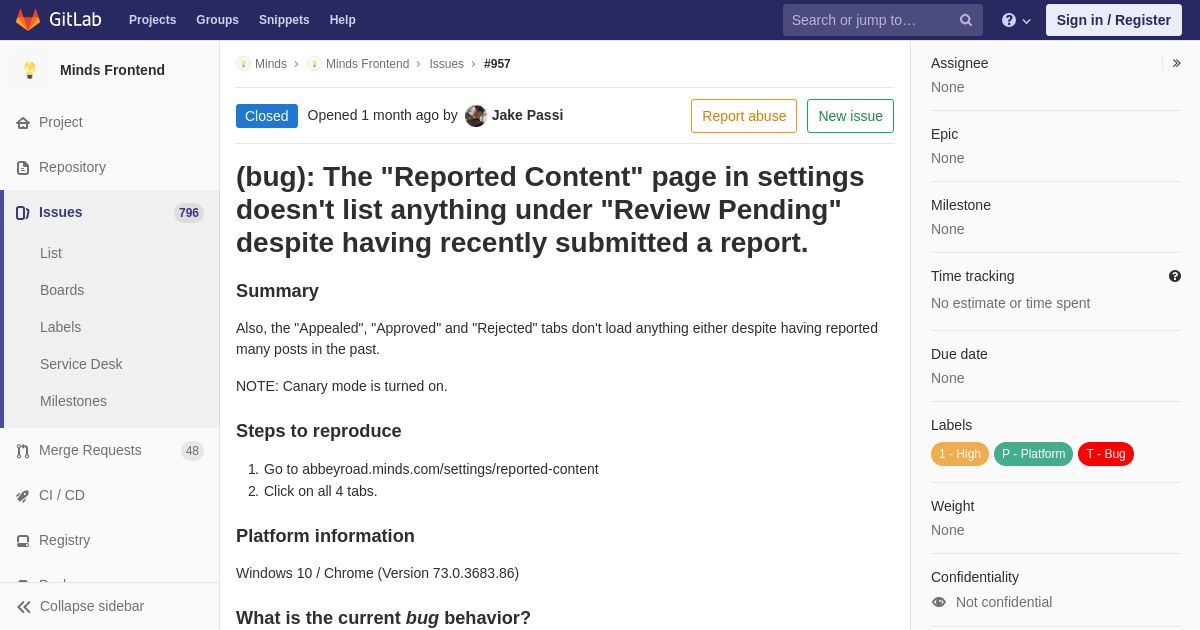Image resolution: width=1200 pixels, height=630 pixels.
Task: Click the Summary heading
Action: coord(277,291)
